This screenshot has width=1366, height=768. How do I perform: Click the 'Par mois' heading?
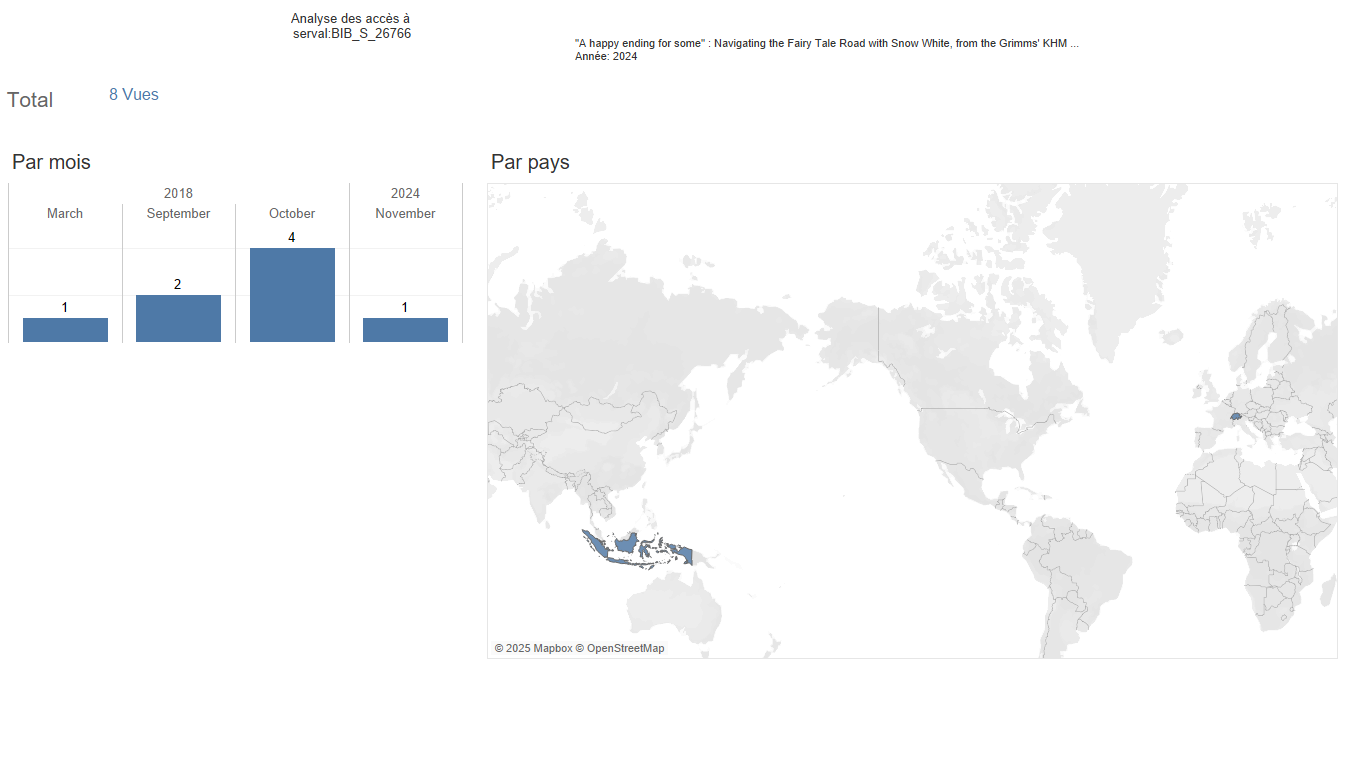(x=51, y=162)
